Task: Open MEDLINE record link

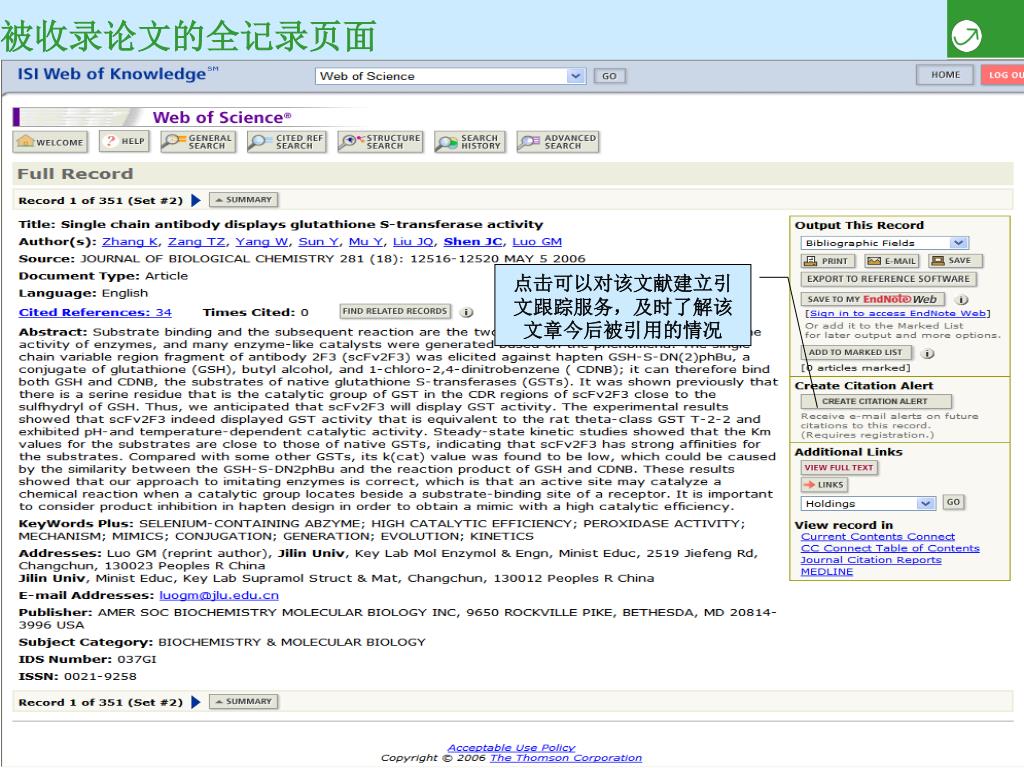Action: 827,572
